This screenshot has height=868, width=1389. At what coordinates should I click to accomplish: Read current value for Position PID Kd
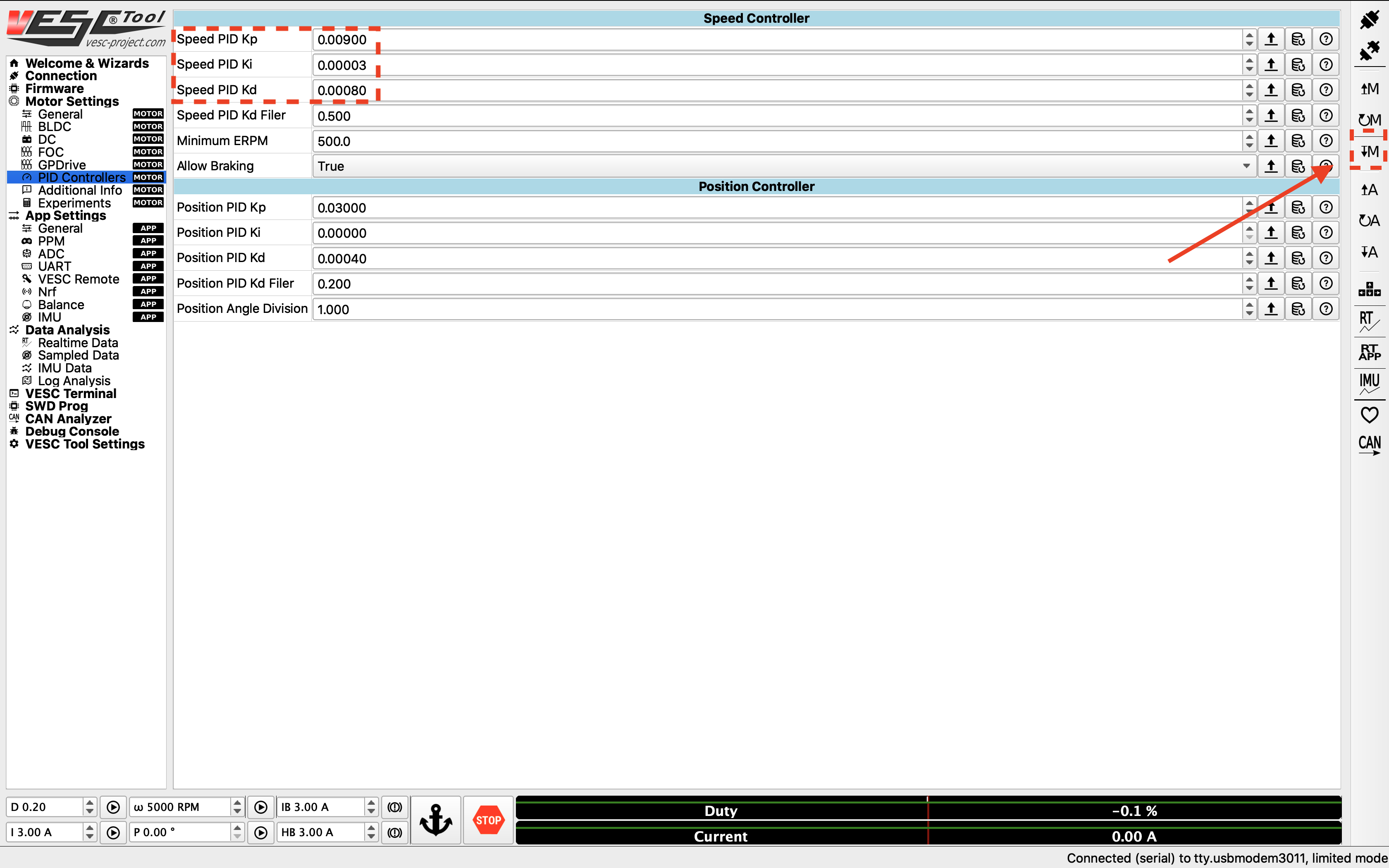point(1271,258)
